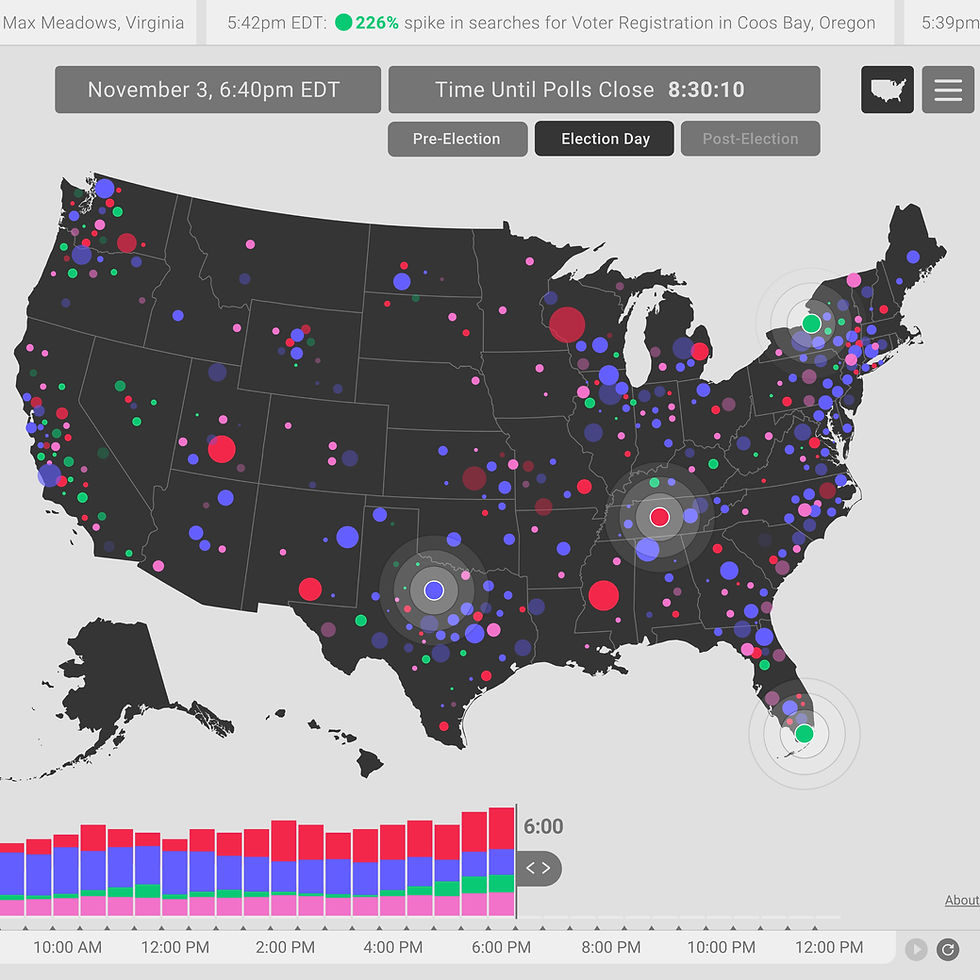Click the timeline play button
980x980 pixels.
coord(916,949)
